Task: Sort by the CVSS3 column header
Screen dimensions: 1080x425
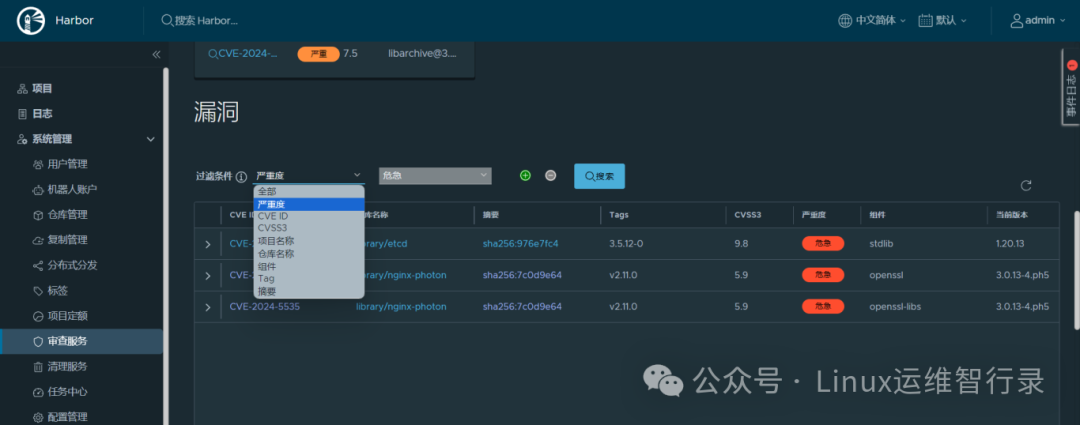Action: point(747,215)
